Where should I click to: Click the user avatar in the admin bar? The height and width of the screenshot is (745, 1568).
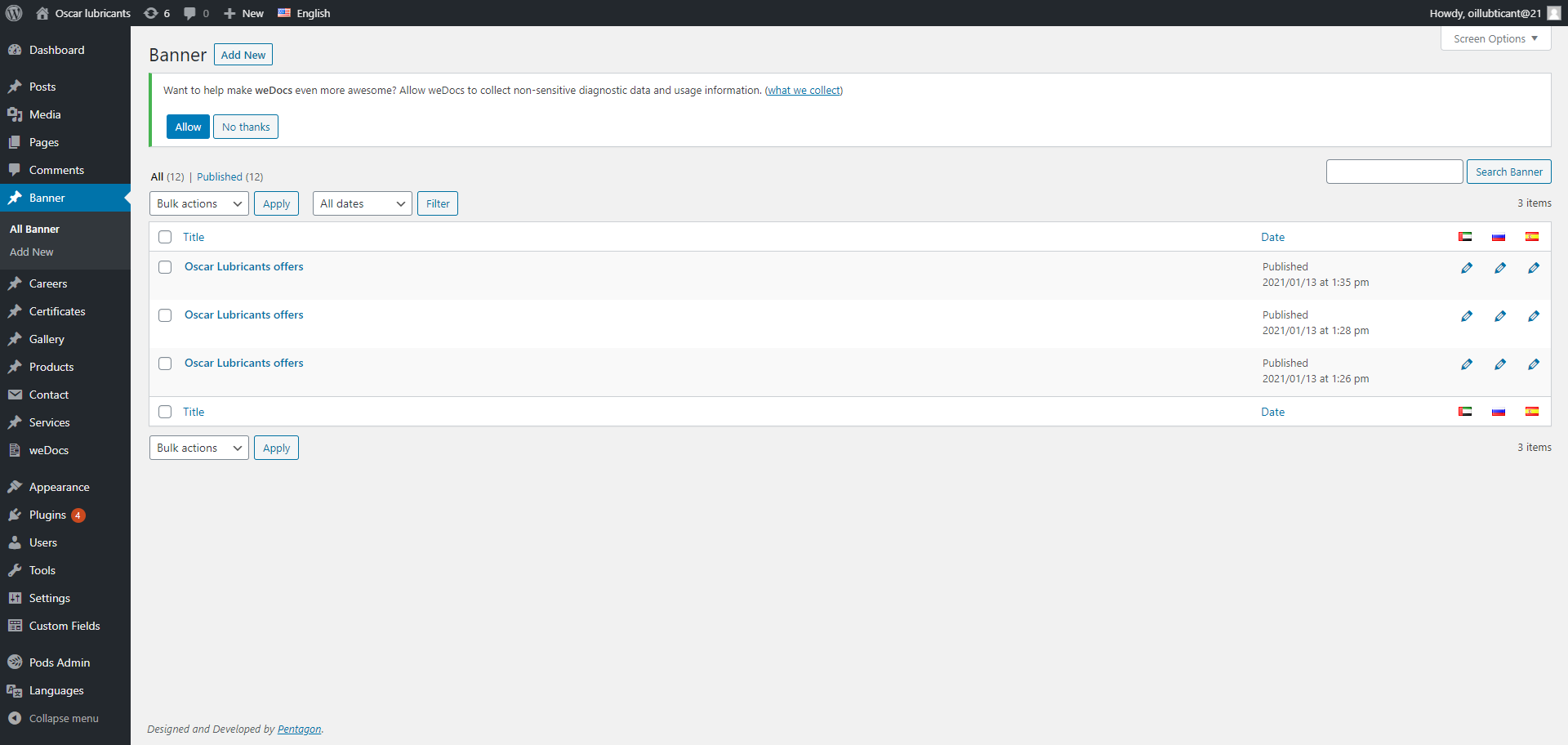[x=1554, y=13]
